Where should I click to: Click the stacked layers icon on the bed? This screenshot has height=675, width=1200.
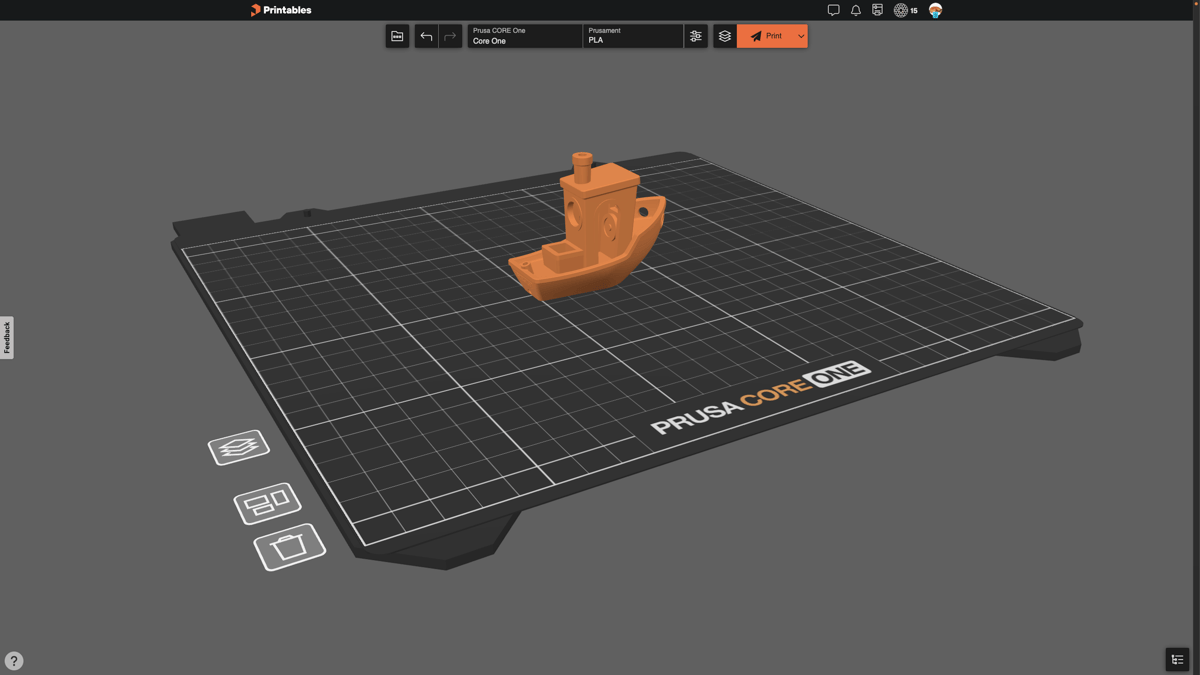click(239, 447)
